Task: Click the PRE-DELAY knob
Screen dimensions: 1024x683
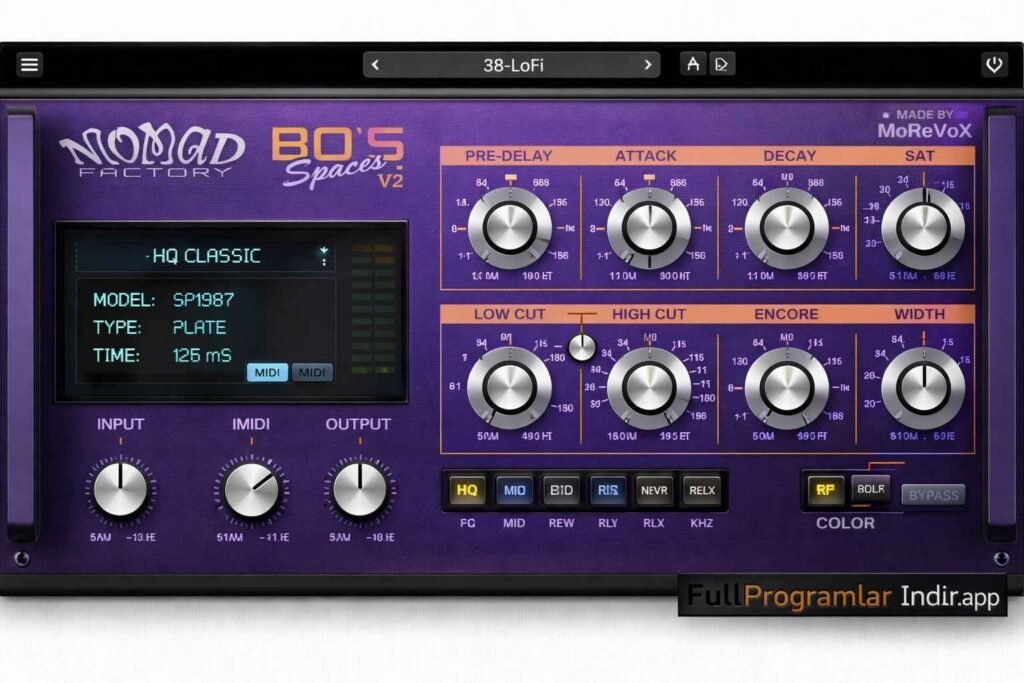Action: tap(510, 228)
